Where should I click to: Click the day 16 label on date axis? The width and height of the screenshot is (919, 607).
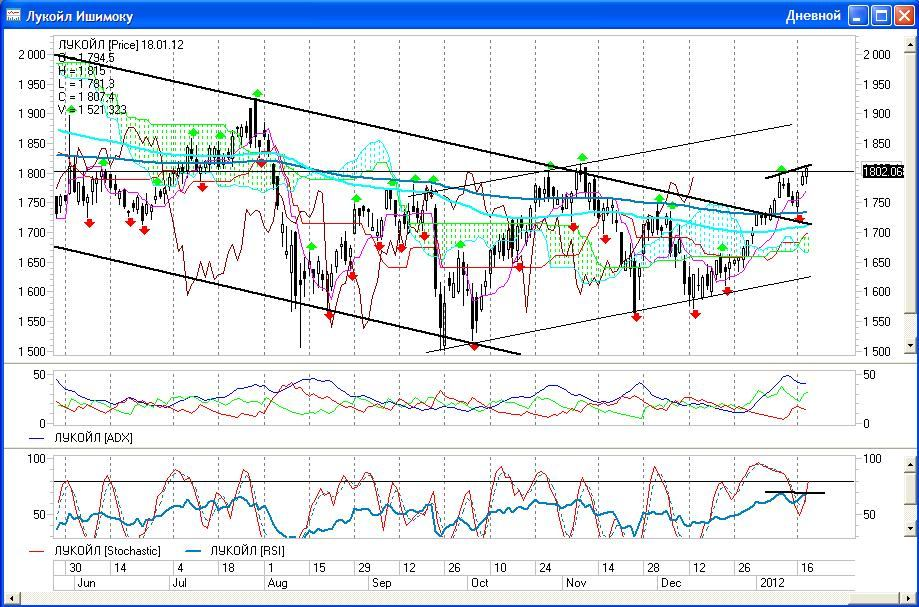[x=807, y=568]
